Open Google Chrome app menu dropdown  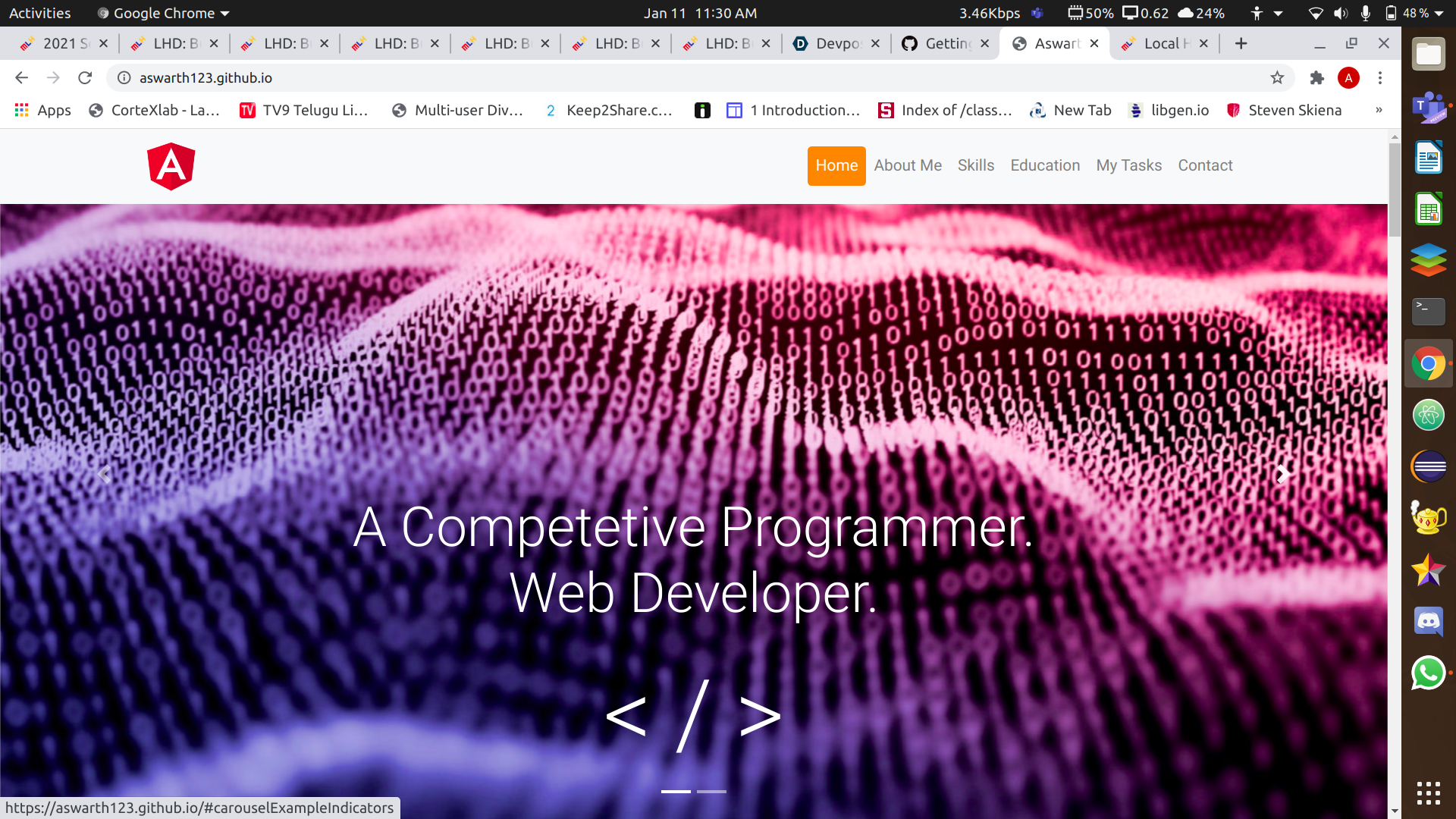tap(164, 13)
